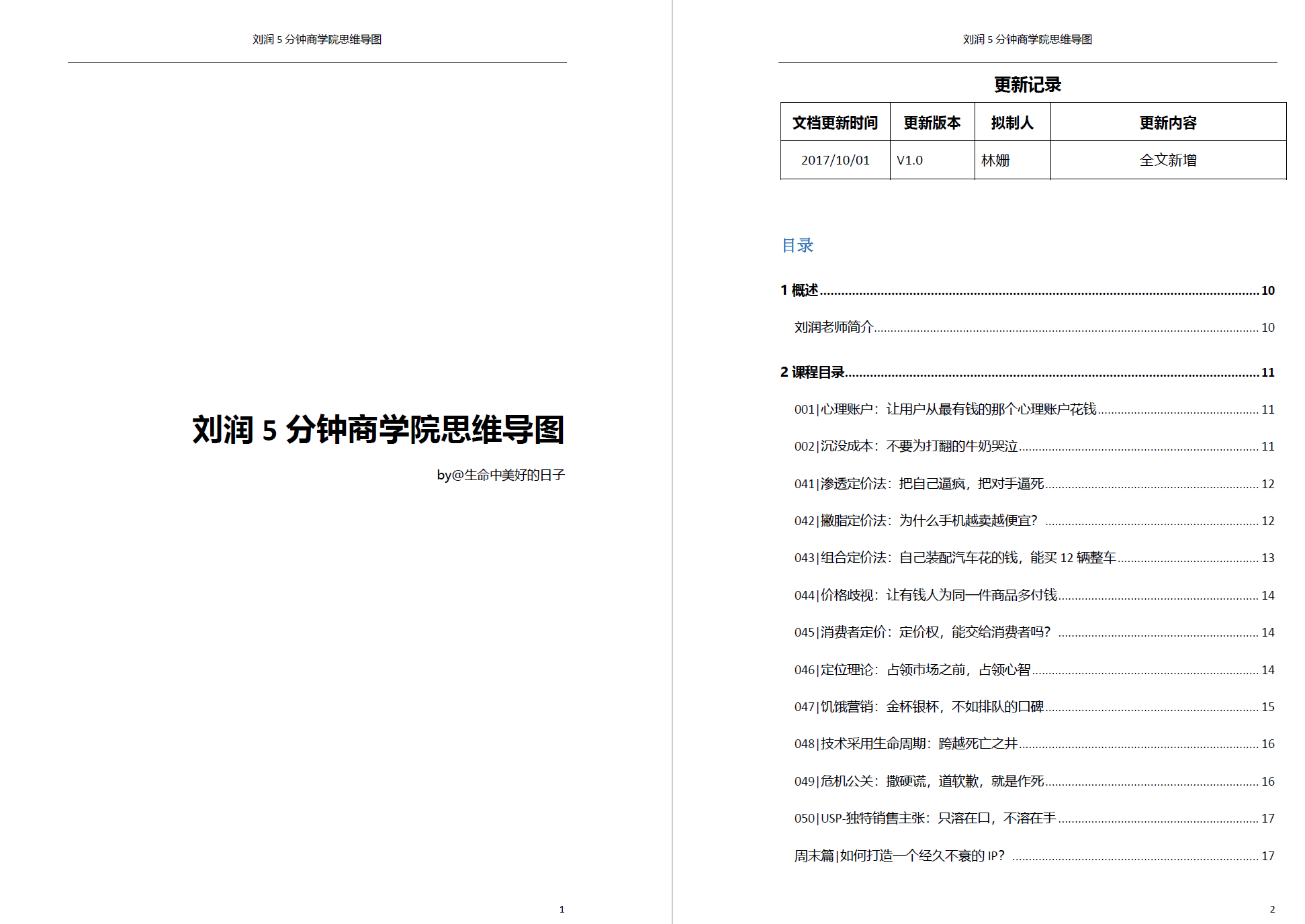Go to 048 技术采用生命周期 entry

tap(905, 743)
